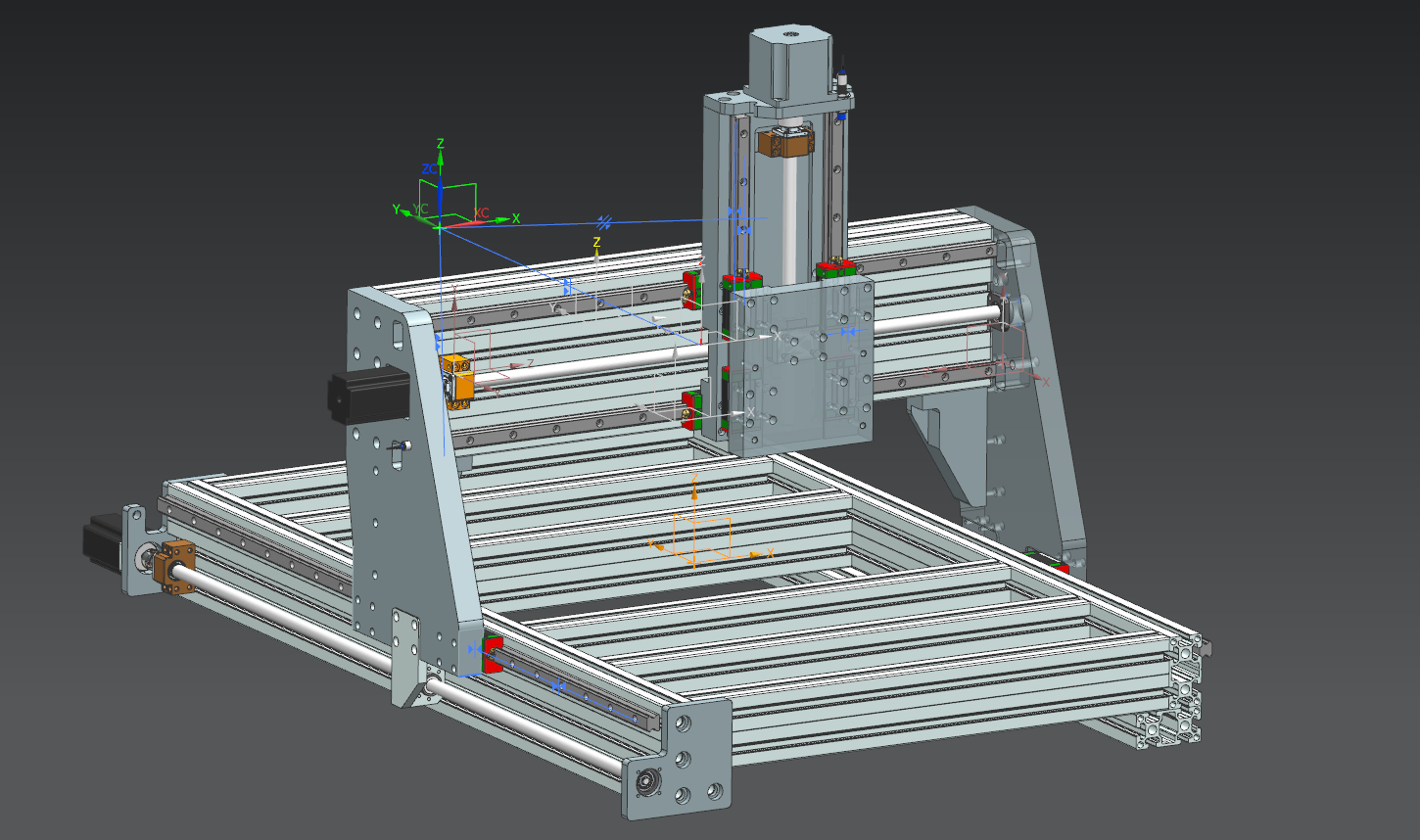Select the small sensor on the left gantry plate

tap(400, 446)
